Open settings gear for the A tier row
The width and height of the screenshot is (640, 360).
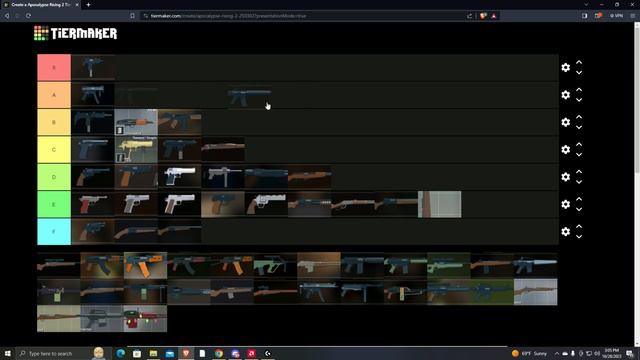[565, 95]
